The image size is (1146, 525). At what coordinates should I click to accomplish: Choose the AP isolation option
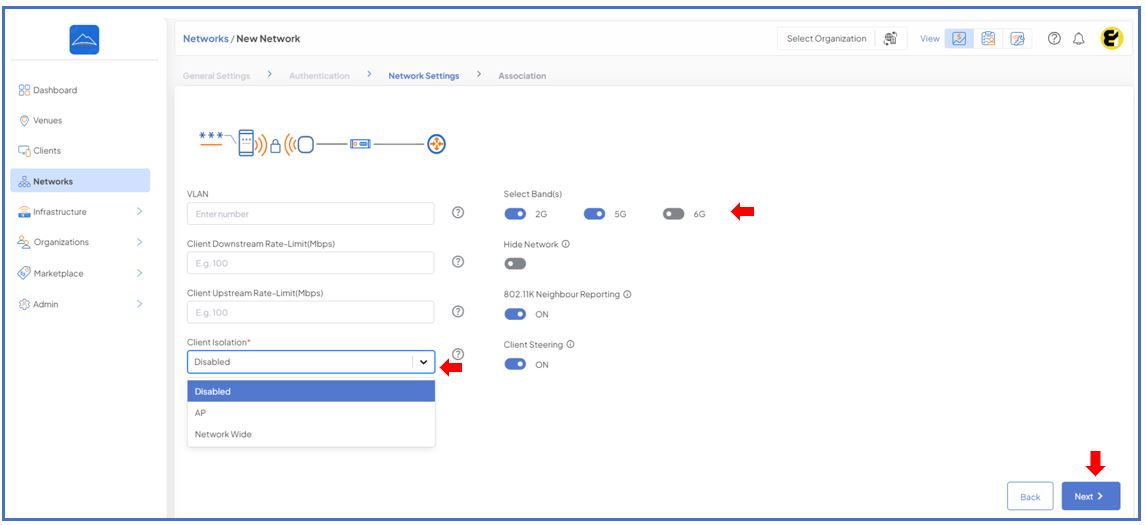[x=311, y=412]
